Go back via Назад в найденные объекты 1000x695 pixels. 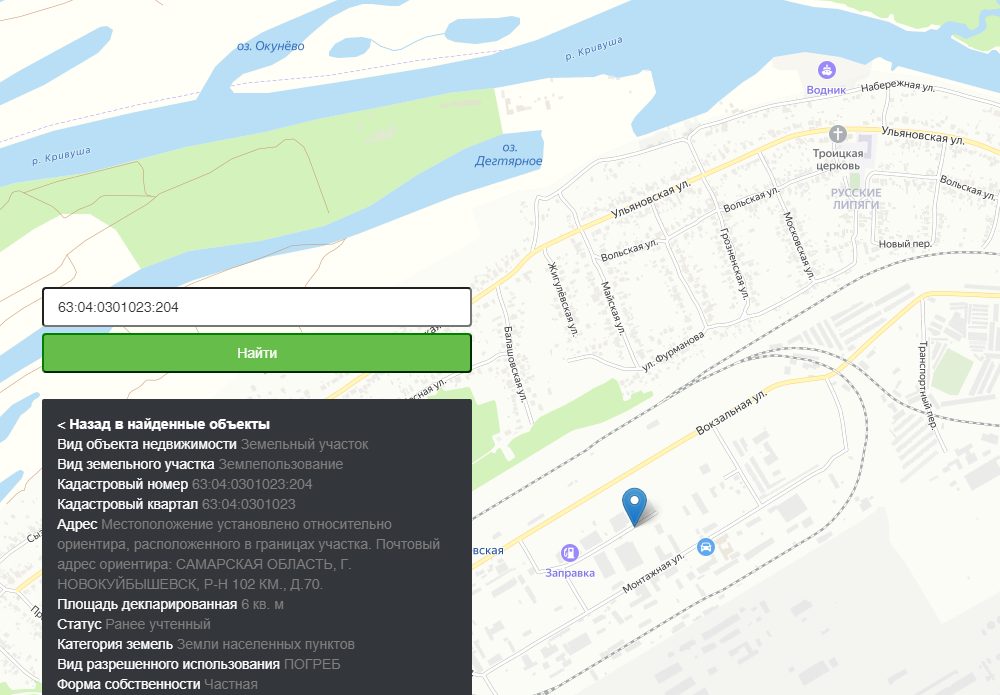(x=163, y=424)
